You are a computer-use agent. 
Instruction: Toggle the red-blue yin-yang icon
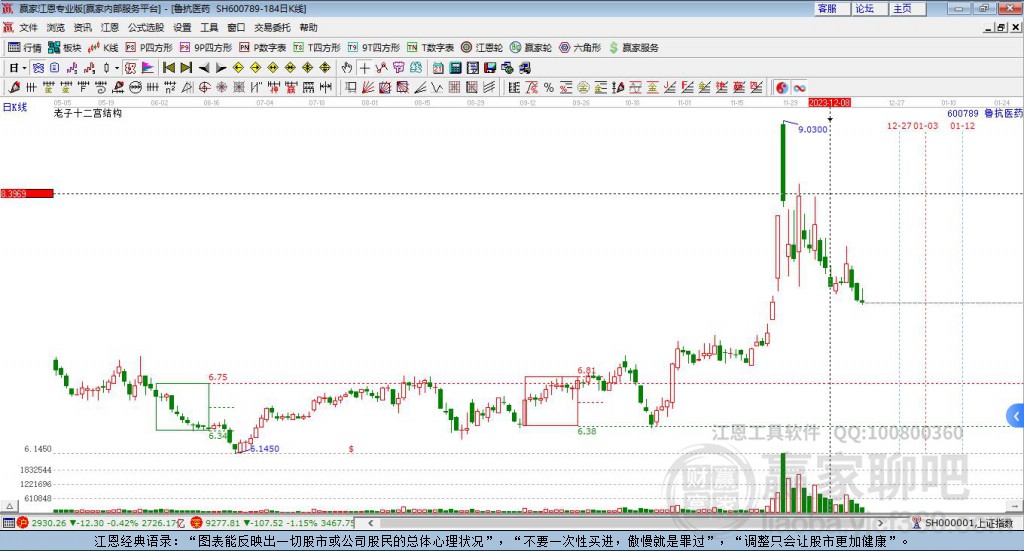click(x=782, y=87)
